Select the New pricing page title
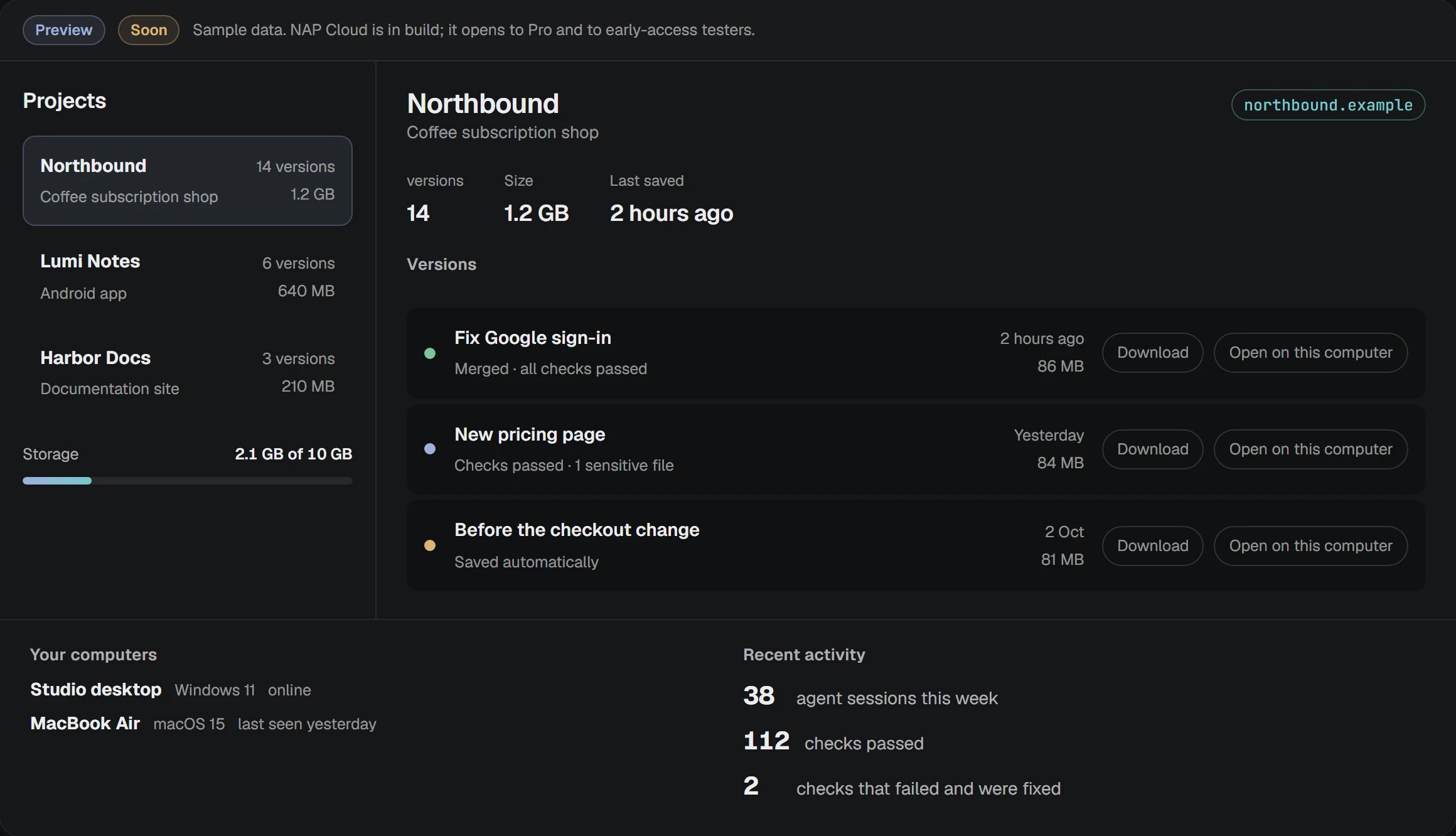Image resolution: width=1456 pixels, height=836 pixels. [530, 434]
